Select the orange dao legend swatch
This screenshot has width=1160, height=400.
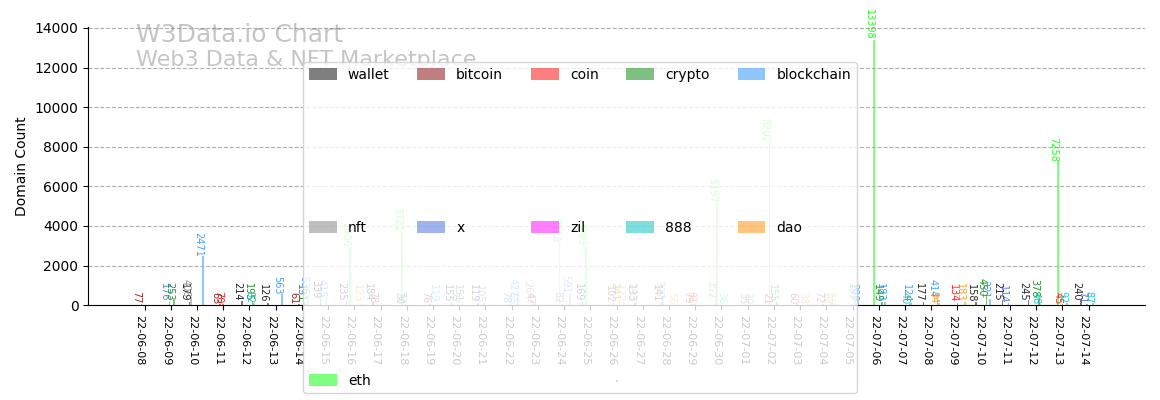751,227
